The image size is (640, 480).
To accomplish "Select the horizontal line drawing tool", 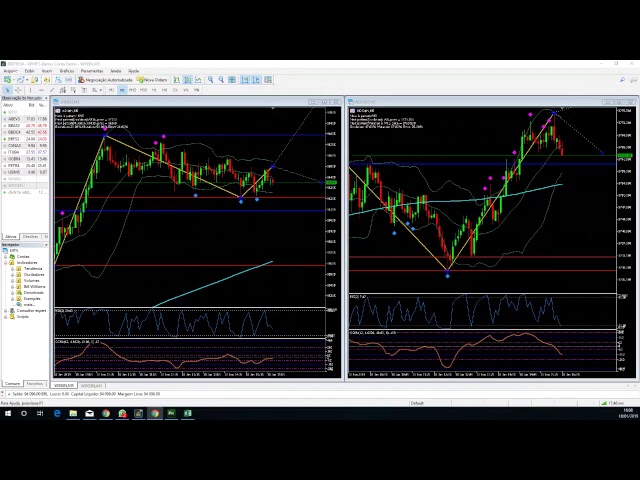I will pyautogui.click(x=41, y=90).
